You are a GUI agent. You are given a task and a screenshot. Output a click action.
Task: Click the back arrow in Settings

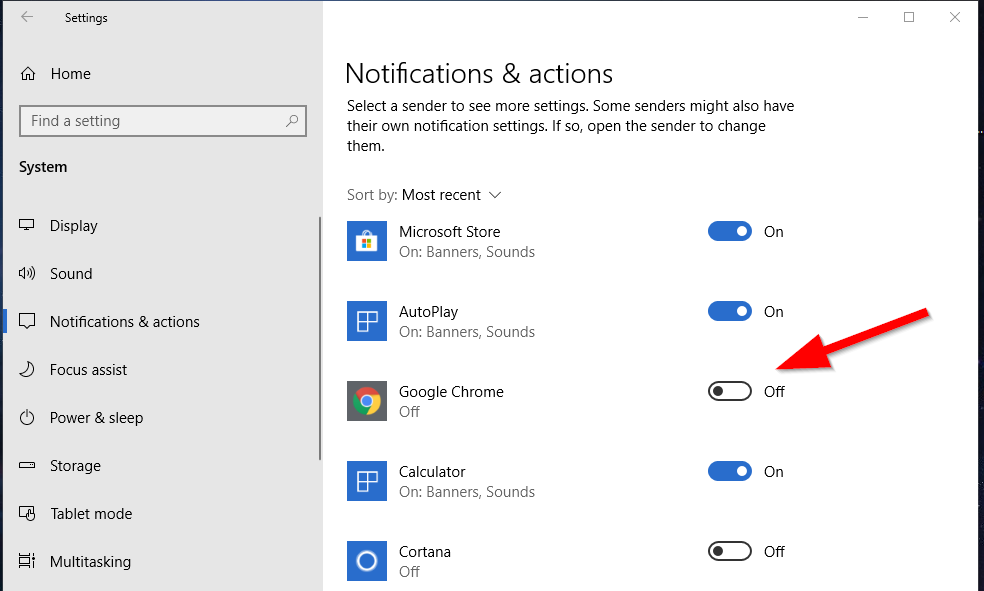[27, 17]
